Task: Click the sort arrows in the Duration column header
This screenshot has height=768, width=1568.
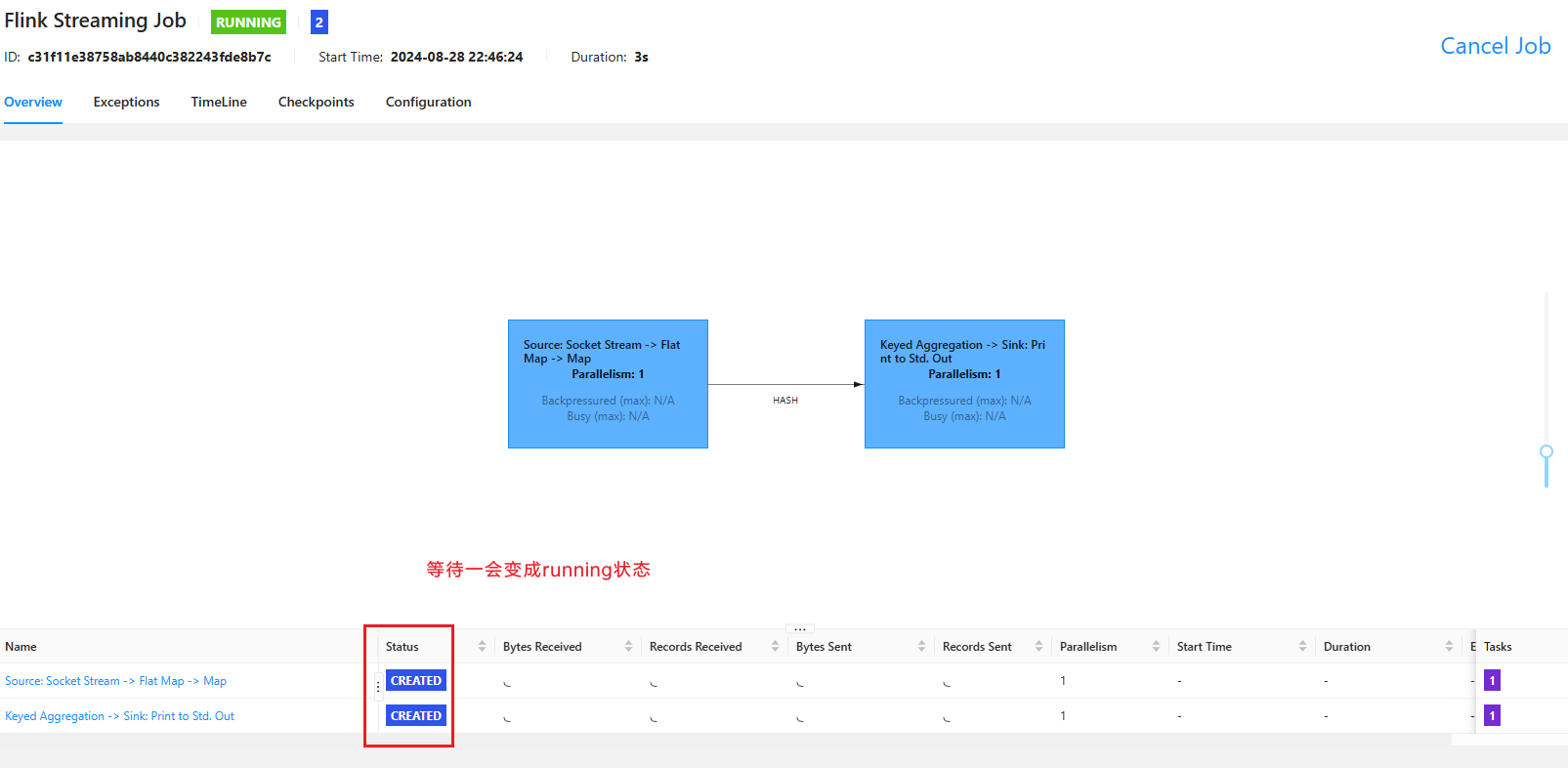Action: point(1449,646)
